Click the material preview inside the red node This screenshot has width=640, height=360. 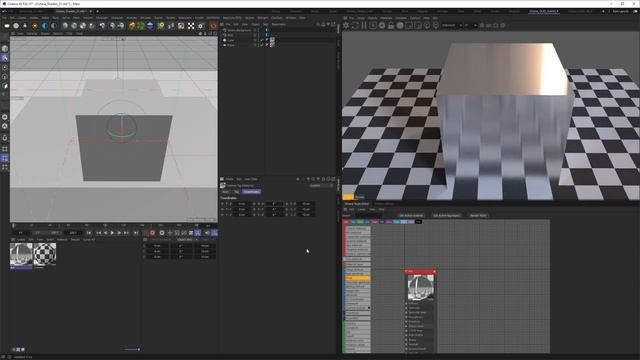[x=420, y=287]
